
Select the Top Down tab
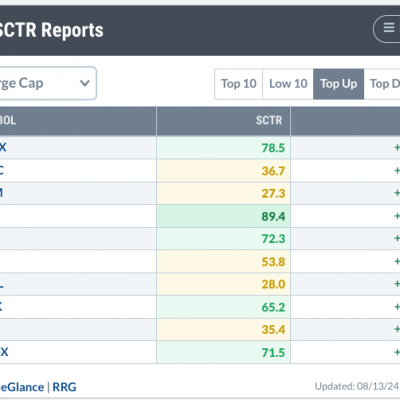[x=382, y=84]
